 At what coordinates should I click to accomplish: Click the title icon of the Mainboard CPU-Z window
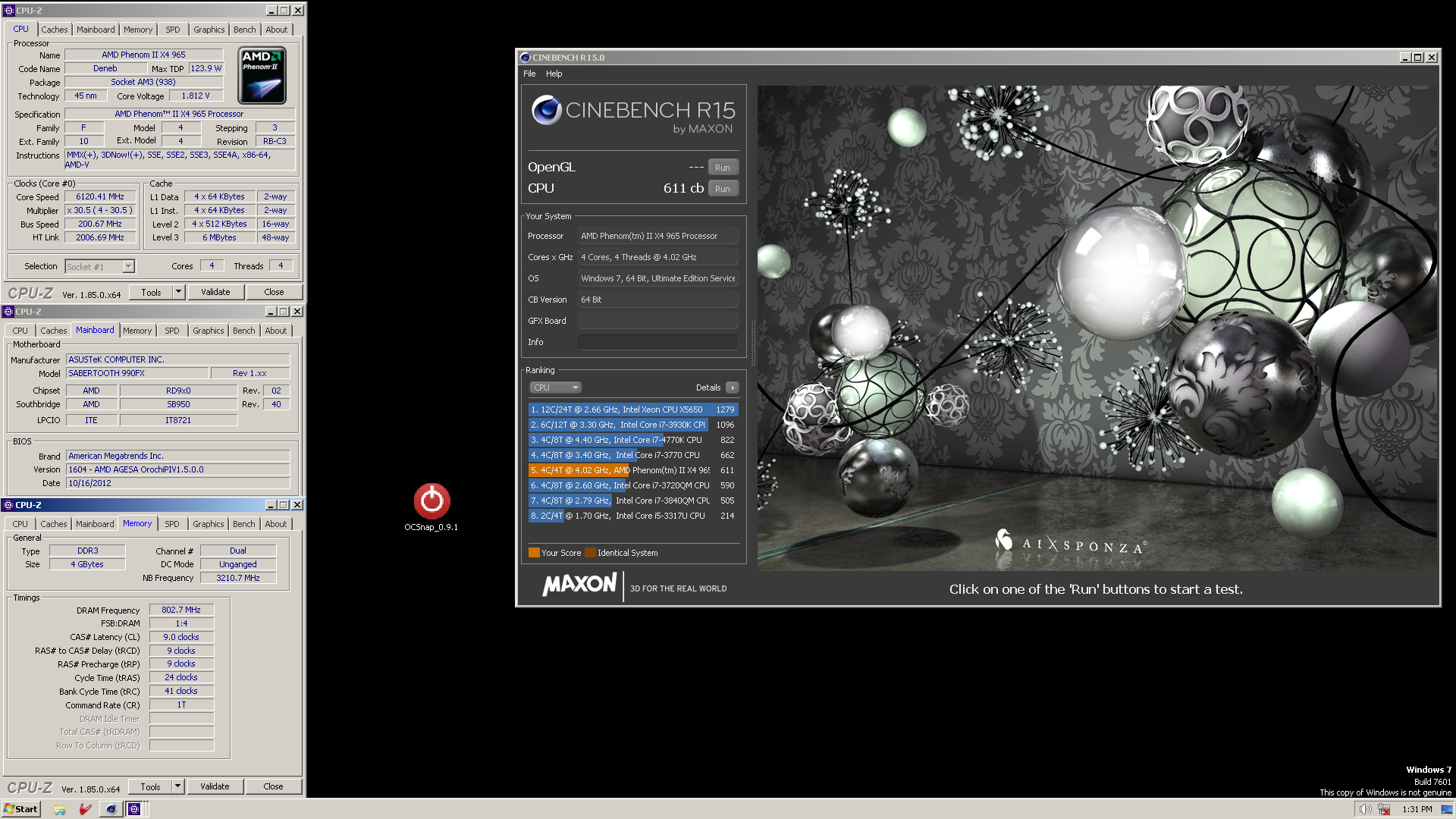tap(8, 312)
